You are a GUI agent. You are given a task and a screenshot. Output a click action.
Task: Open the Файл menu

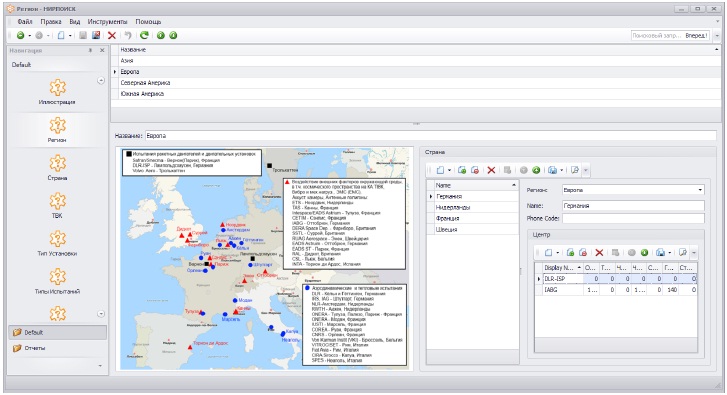pyautogui.click(x=25, y=22)
